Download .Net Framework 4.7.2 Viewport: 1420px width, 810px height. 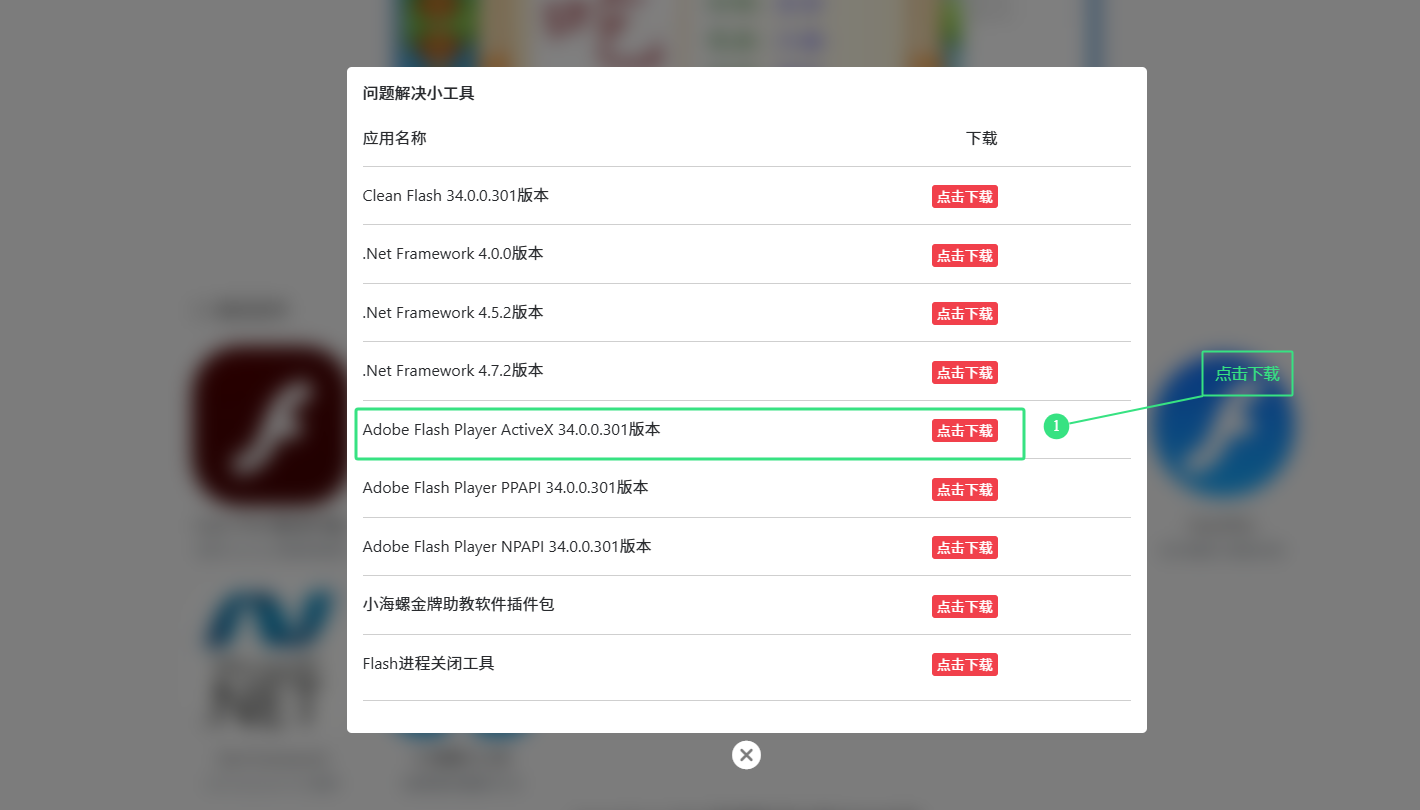tap(964, 372)
